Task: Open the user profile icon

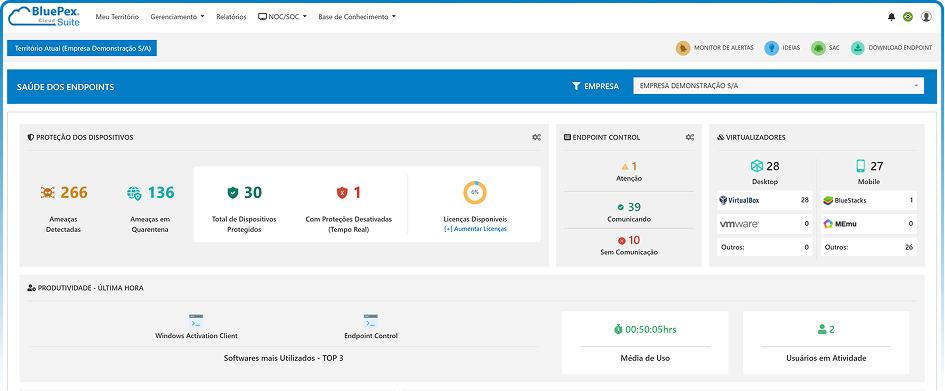Action: coord(926,17)
